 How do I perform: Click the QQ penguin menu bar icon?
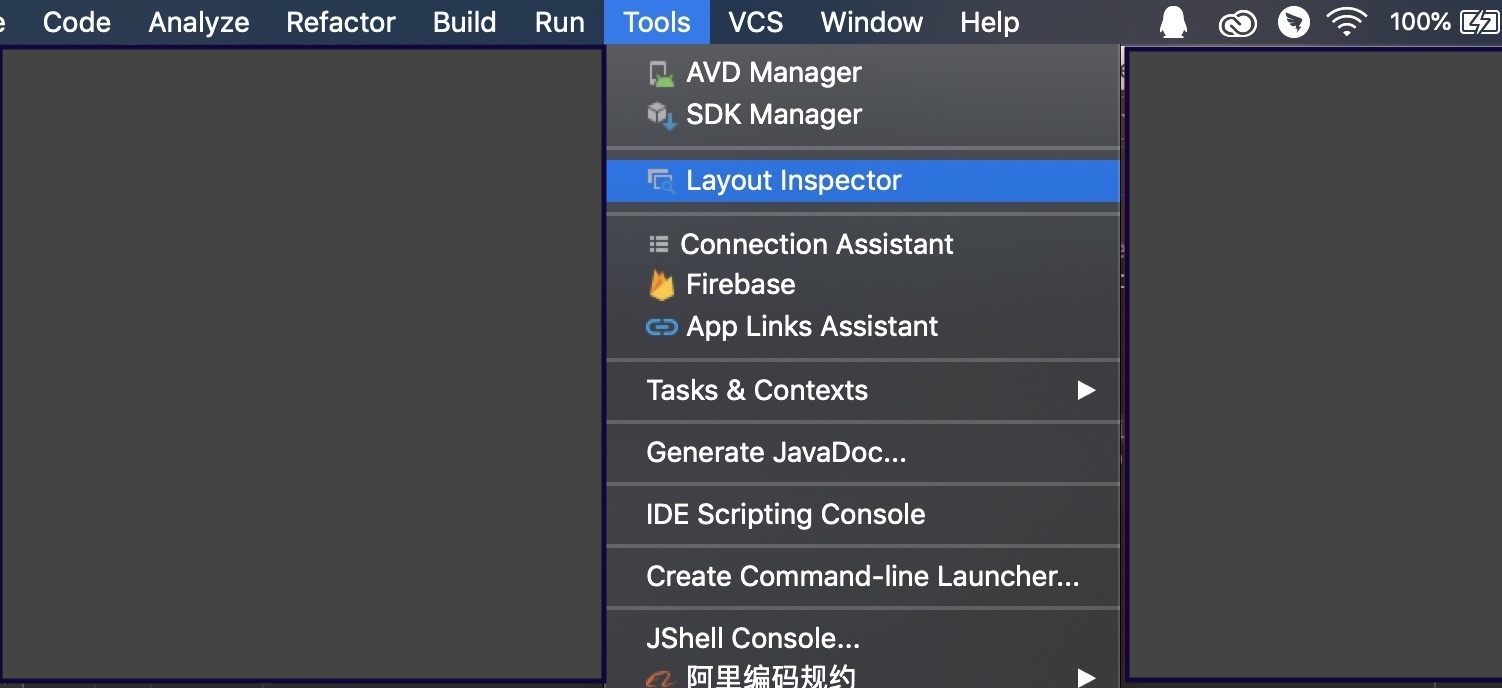point(1173,22)
